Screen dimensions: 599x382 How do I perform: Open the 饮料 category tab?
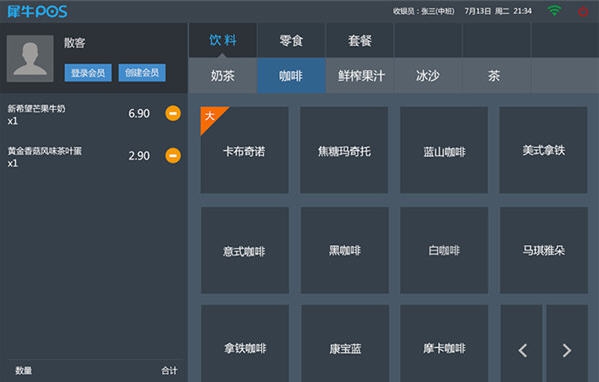(223, 40)
